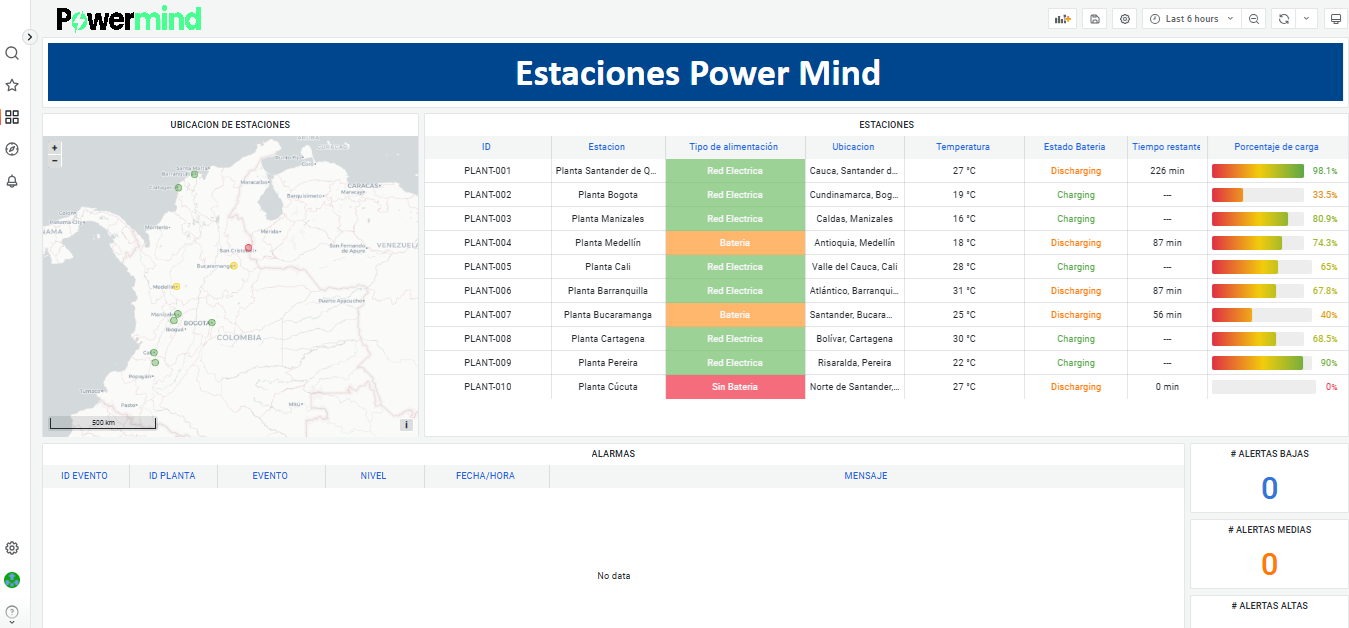Image resolution: width=1349 pixels, height=628 pixels.
Task: Click Charging status in PLANT-009 row
Action: 1075,363
